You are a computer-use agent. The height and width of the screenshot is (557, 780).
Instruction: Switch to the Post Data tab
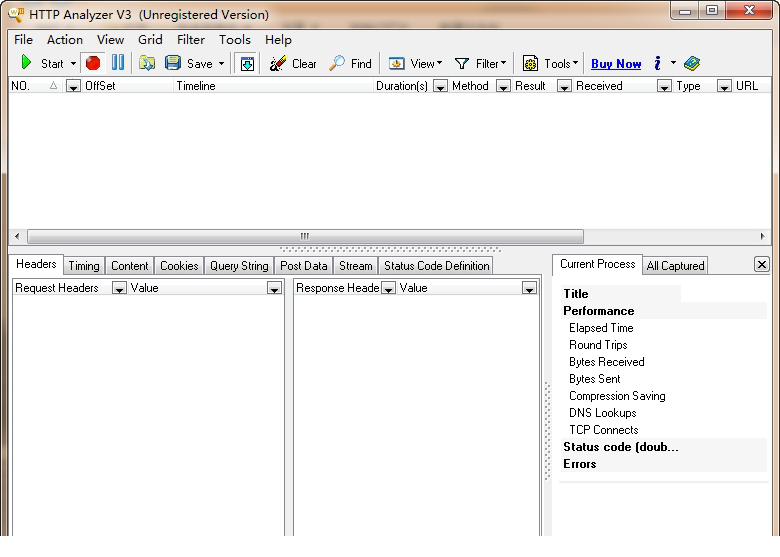(x=304, y=266)
